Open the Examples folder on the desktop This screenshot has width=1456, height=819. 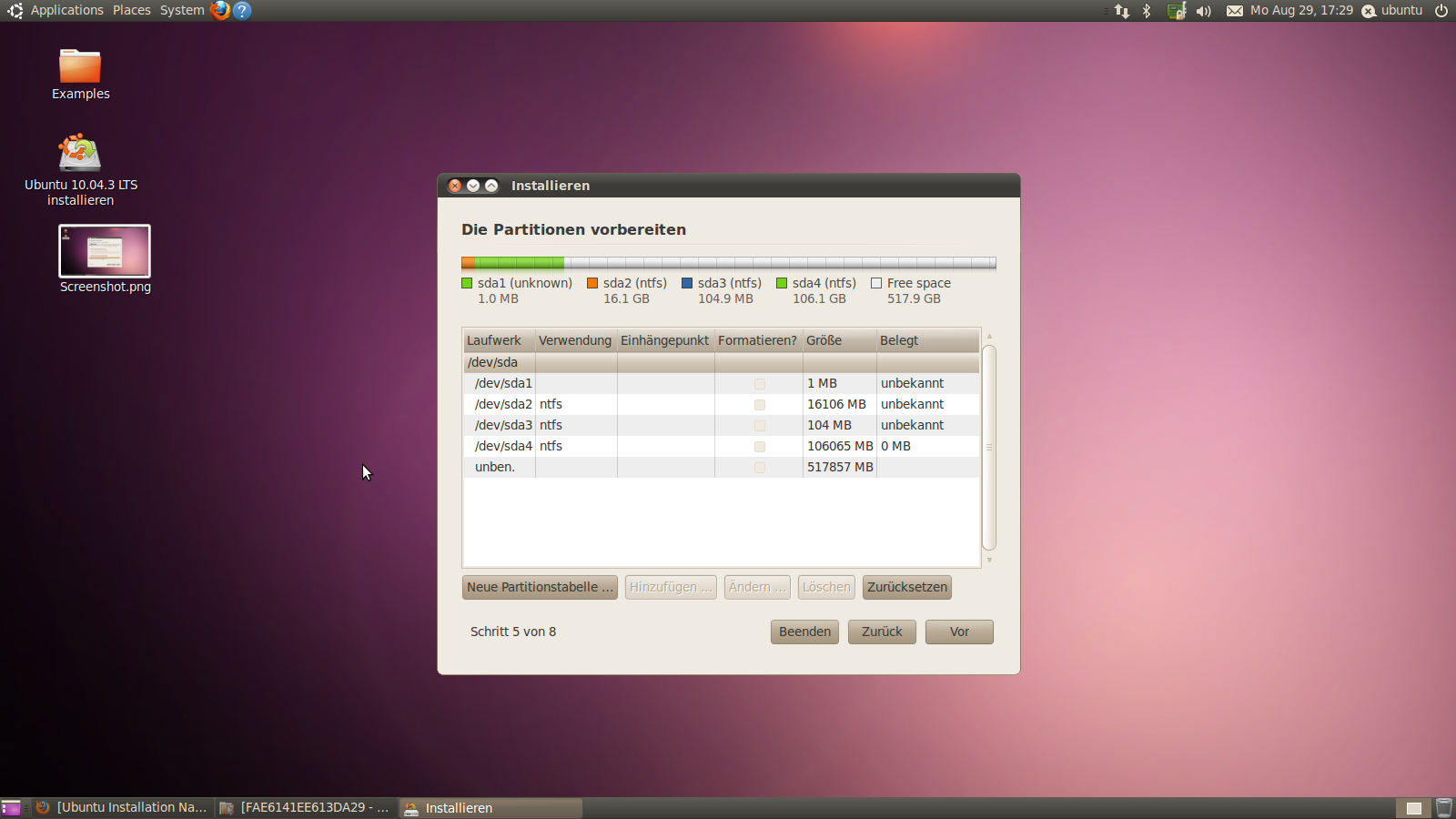point(80,66)
